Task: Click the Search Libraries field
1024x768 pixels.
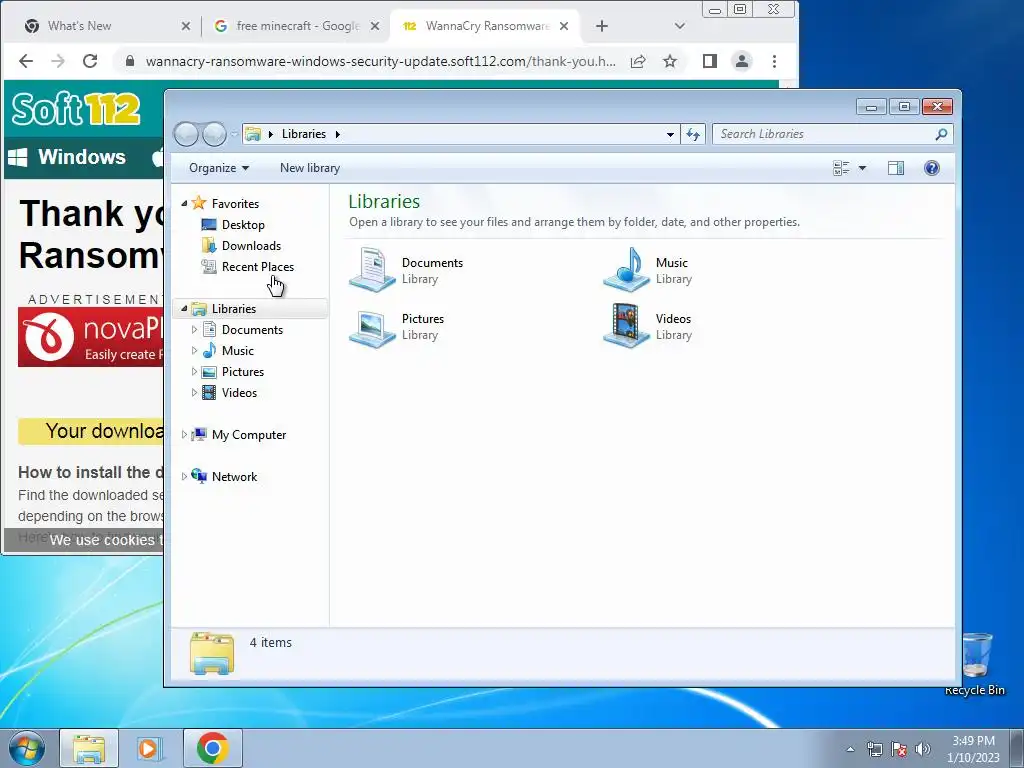Action: [x=832, y=134]
